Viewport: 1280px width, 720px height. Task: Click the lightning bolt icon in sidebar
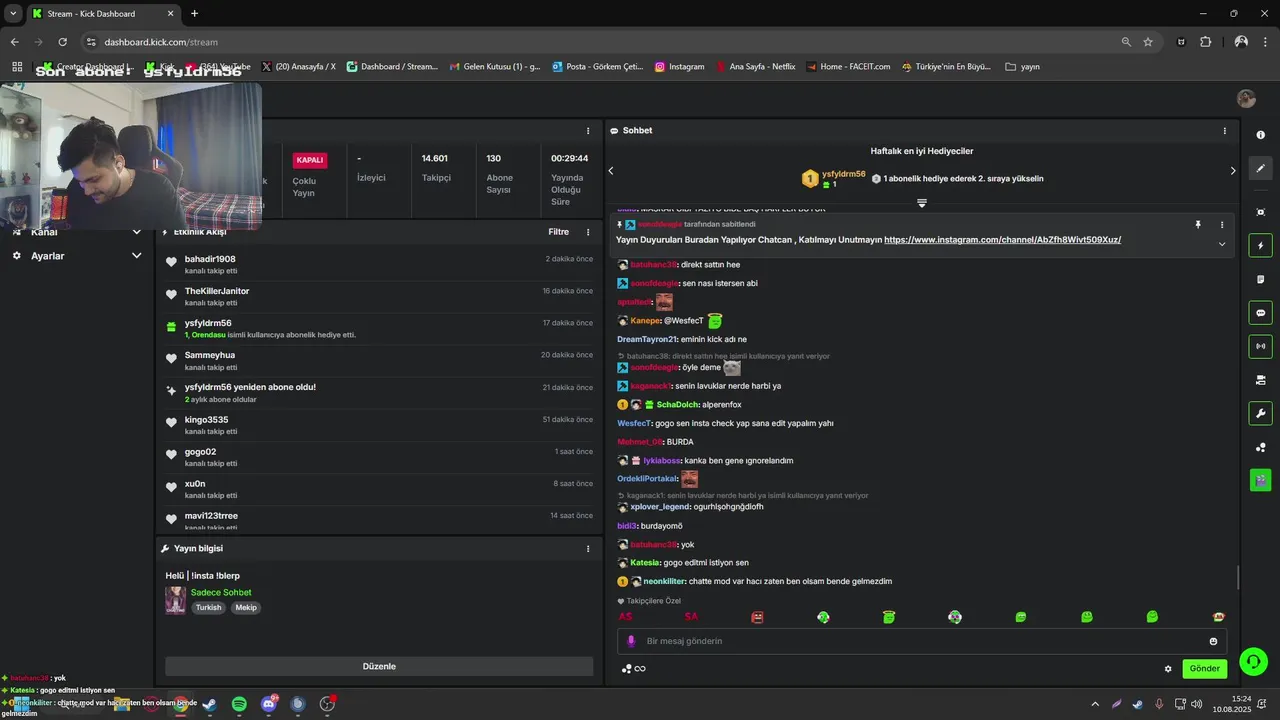tap(1260, 246)
